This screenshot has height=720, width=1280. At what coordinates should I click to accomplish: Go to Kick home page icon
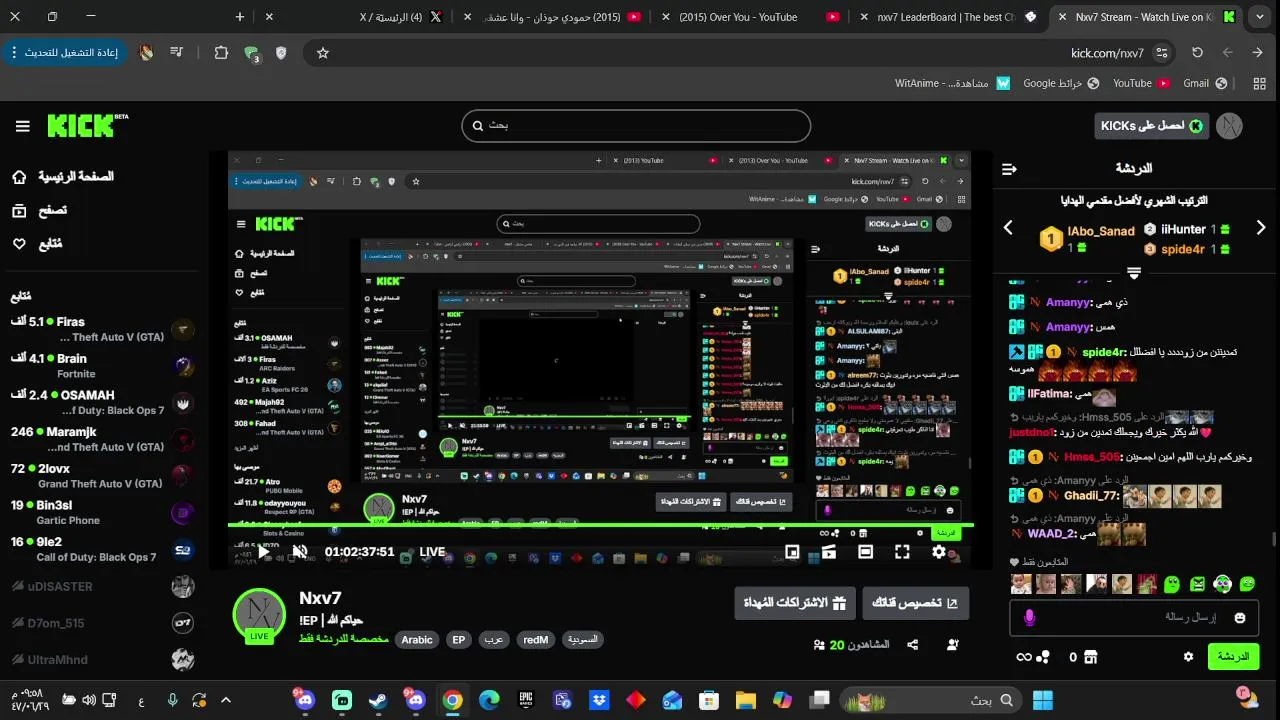coord(19,177)
